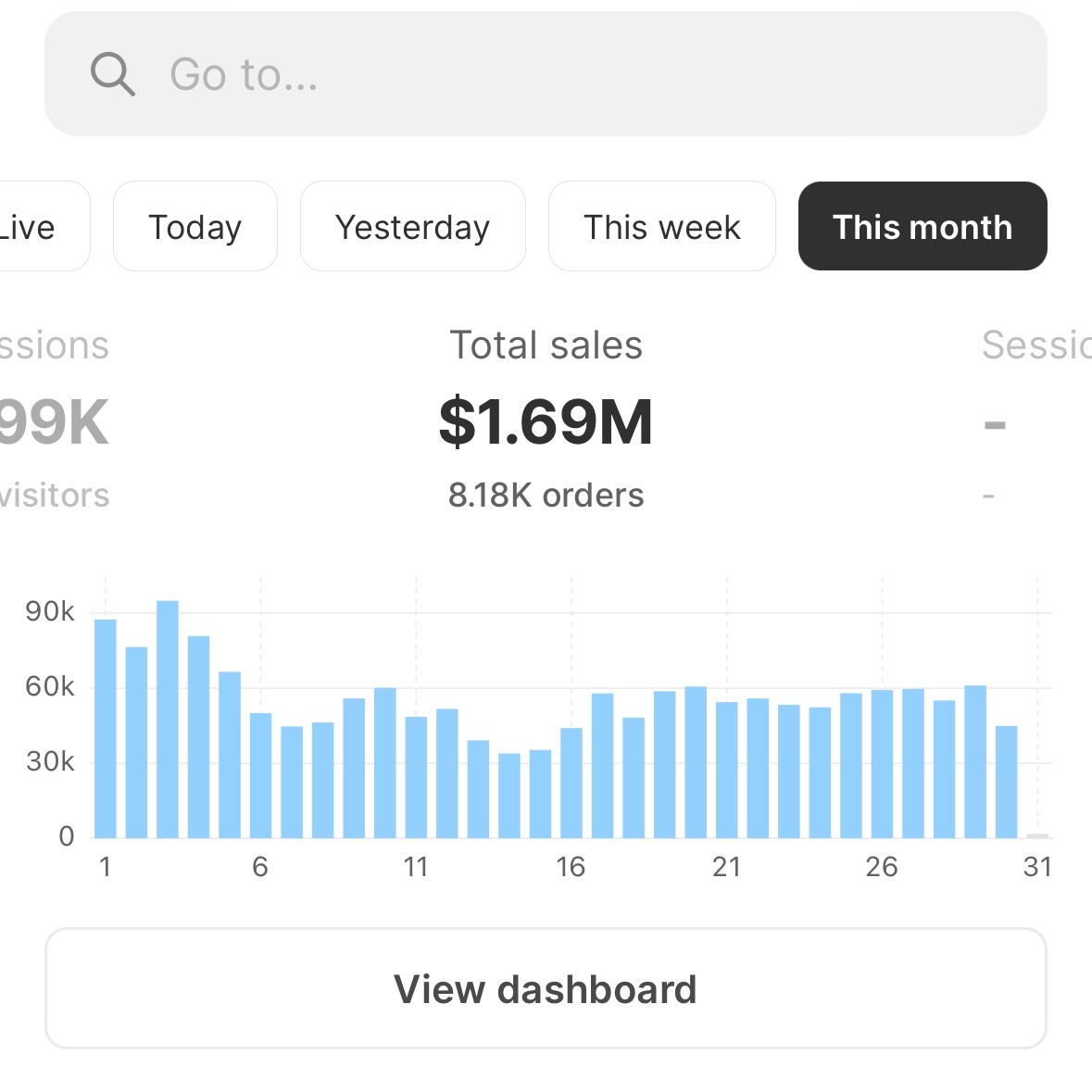The image size is (1092, 1092).
Task: Click the 8.18K orders link
Action: tap(546, 495)
